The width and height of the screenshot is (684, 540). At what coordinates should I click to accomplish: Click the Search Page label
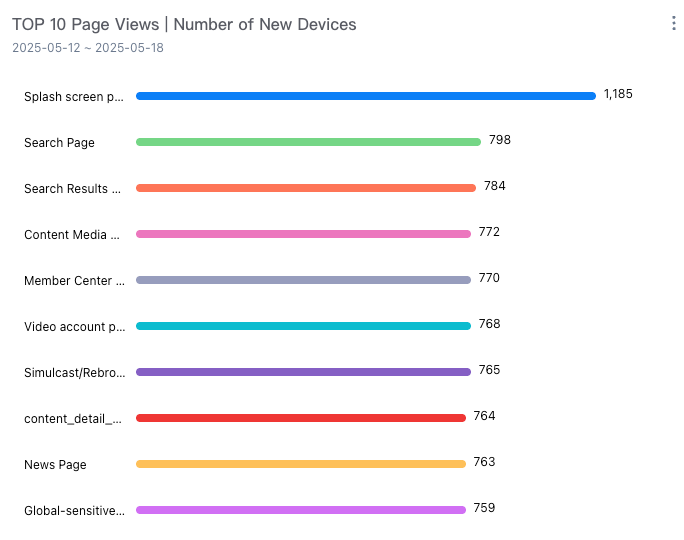click(x=59, y=143)
